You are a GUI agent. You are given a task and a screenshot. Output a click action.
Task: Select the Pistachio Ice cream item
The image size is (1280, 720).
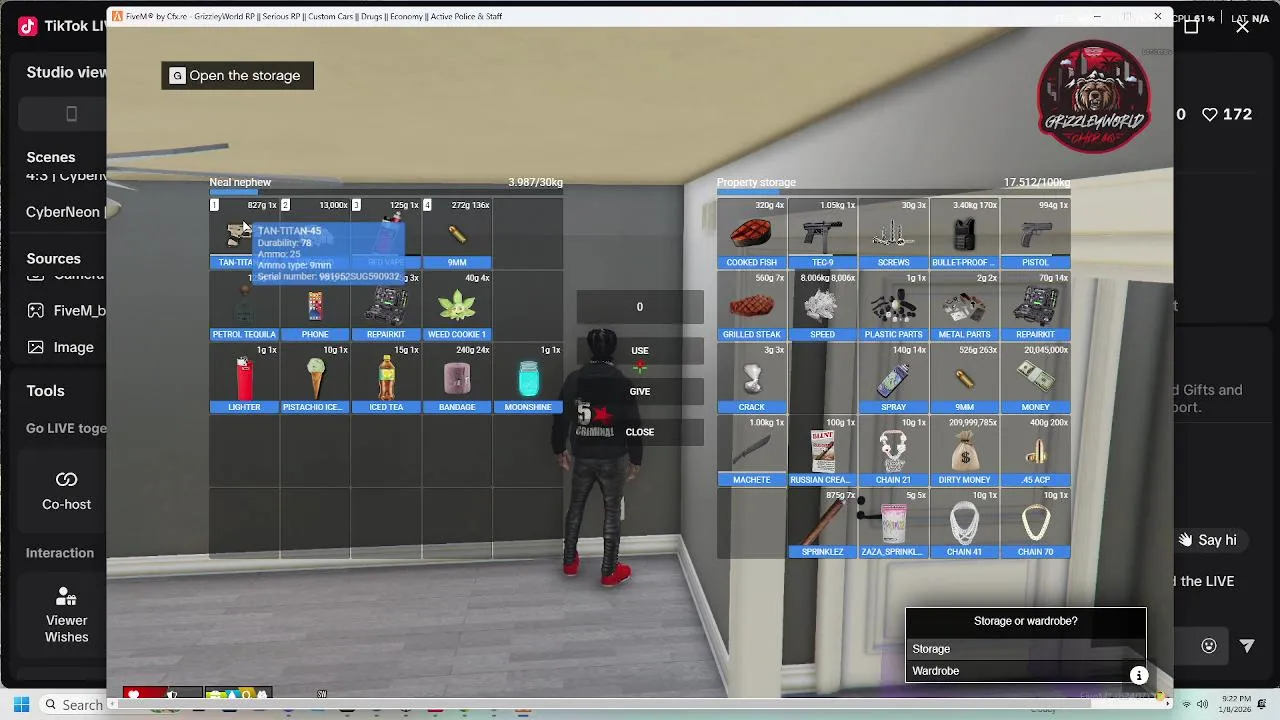click(315, 379)
